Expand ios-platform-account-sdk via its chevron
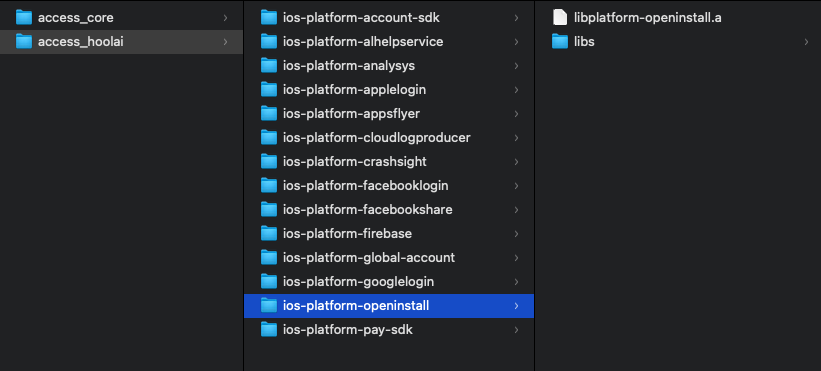821x371 pixels. pos(516,18)
